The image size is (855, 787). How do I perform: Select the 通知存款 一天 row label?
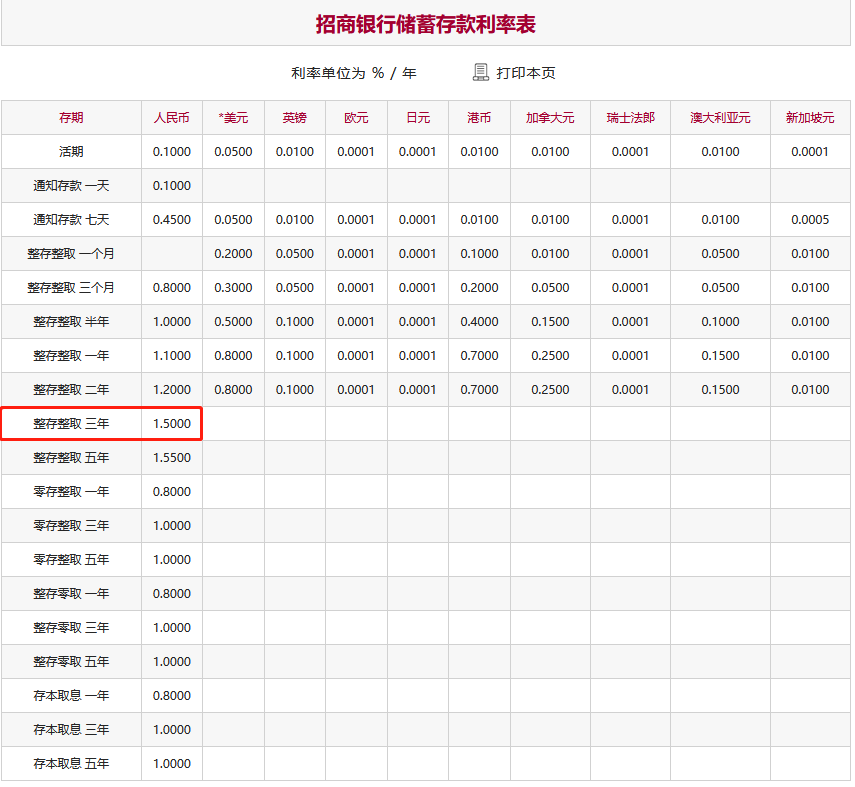coord(71,186)
